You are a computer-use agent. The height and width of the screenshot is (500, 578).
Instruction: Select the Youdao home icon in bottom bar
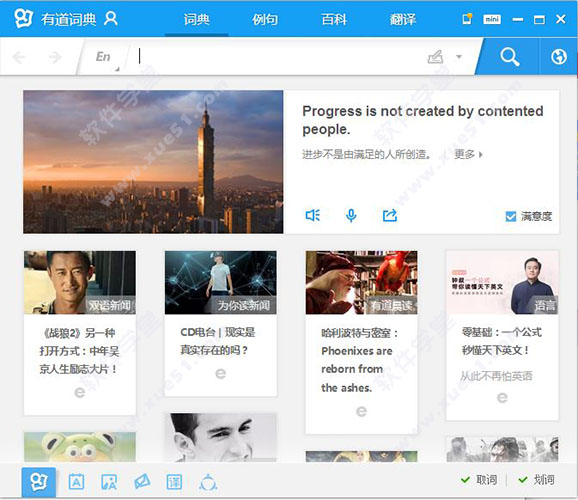39,482
